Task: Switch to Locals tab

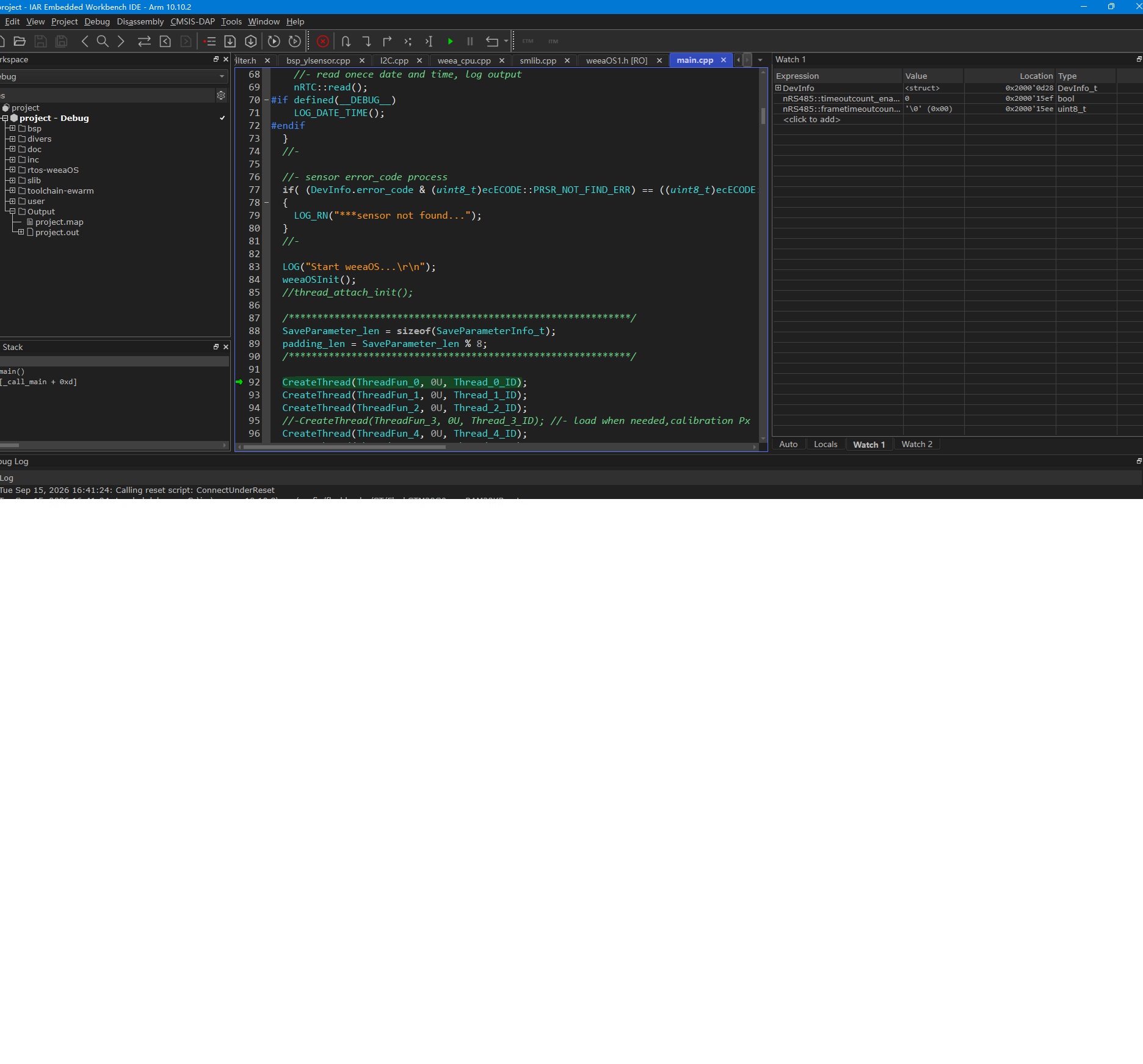Action: coord(826,444)
